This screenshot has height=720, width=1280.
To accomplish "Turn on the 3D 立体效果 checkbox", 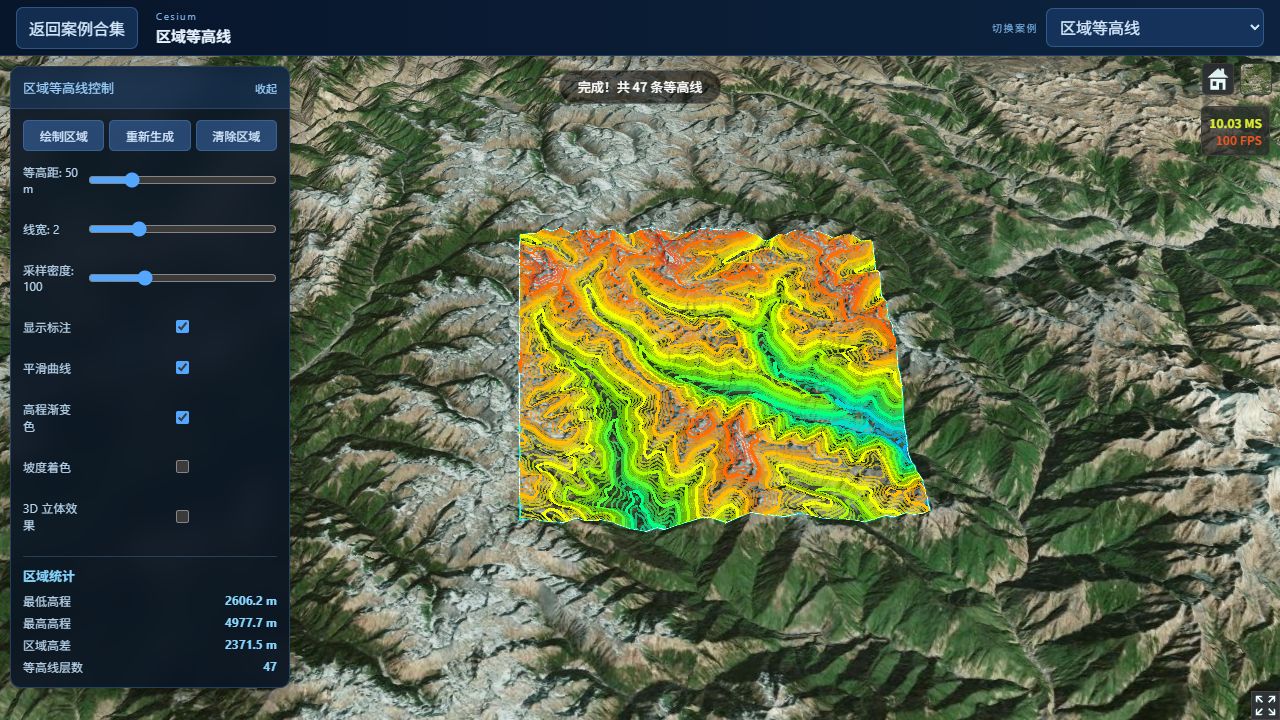I will 182,516.
